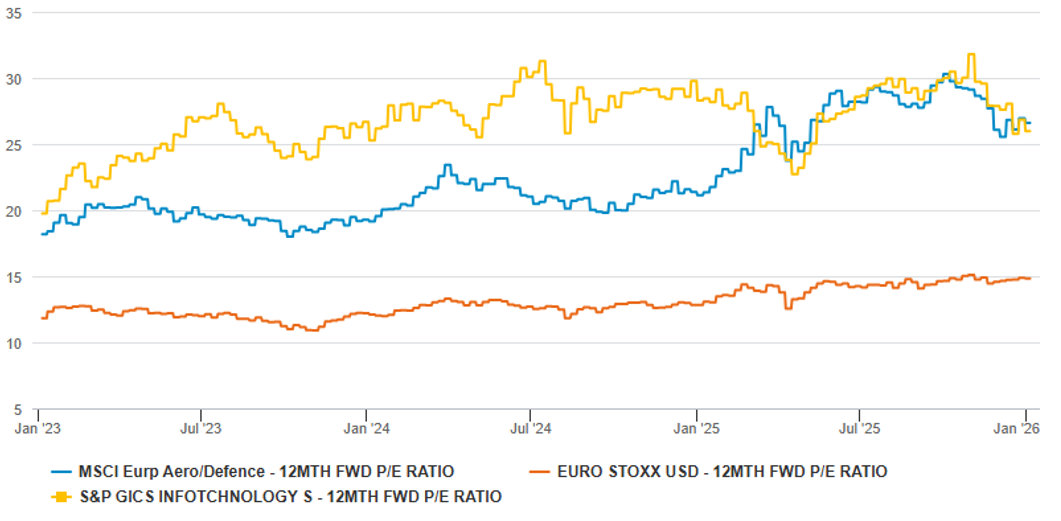Select the 20 y-axis value label

(16, 211)
